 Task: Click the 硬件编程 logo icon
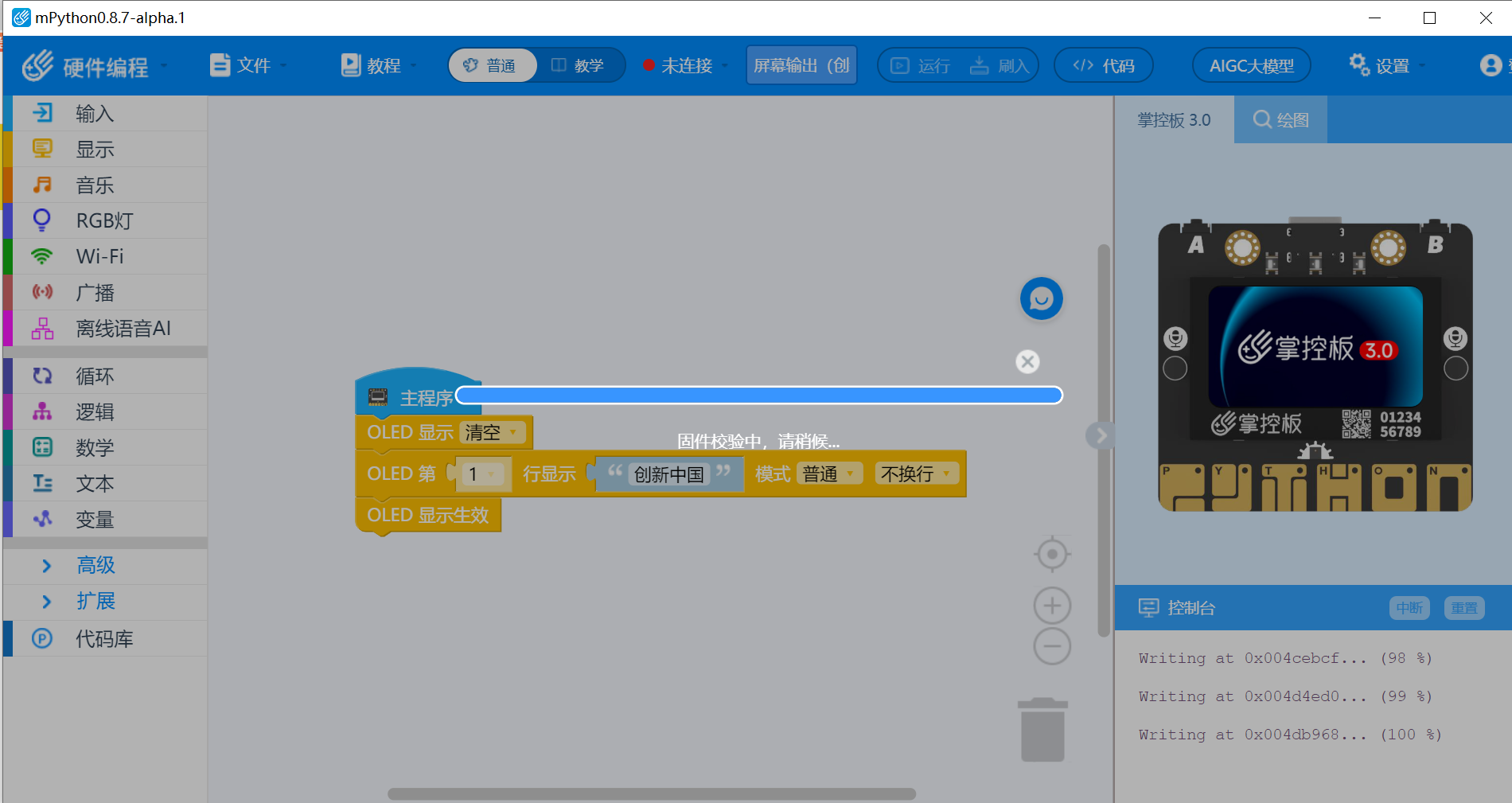click(x=37, y=65)
